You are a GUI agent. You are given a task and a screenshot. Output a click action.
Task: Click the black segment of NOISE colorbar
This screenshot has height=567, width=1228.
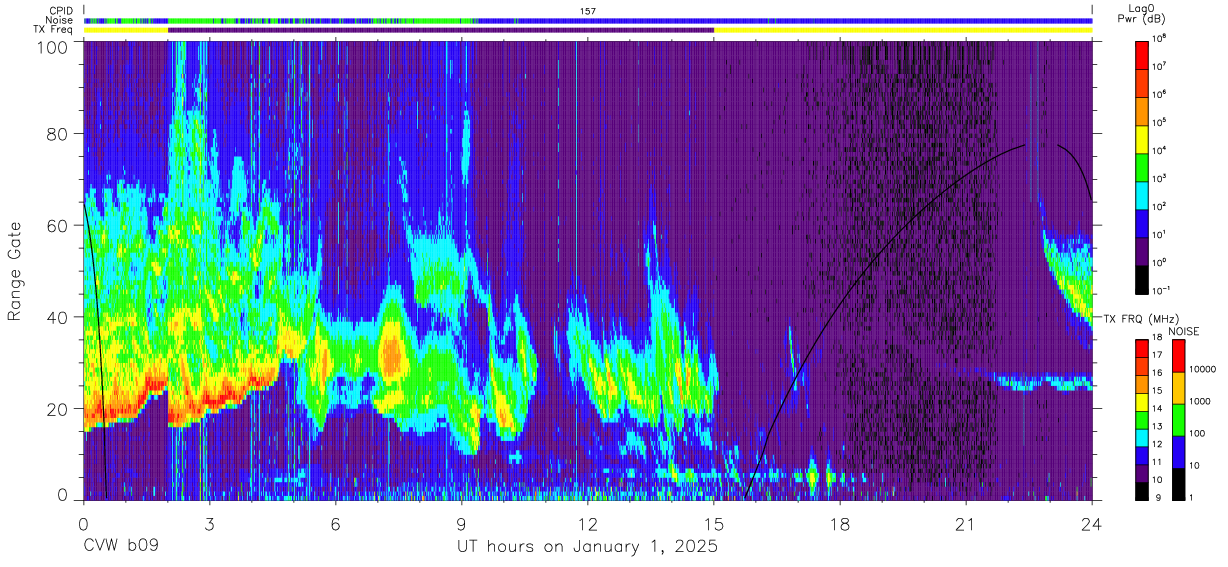1178,484
